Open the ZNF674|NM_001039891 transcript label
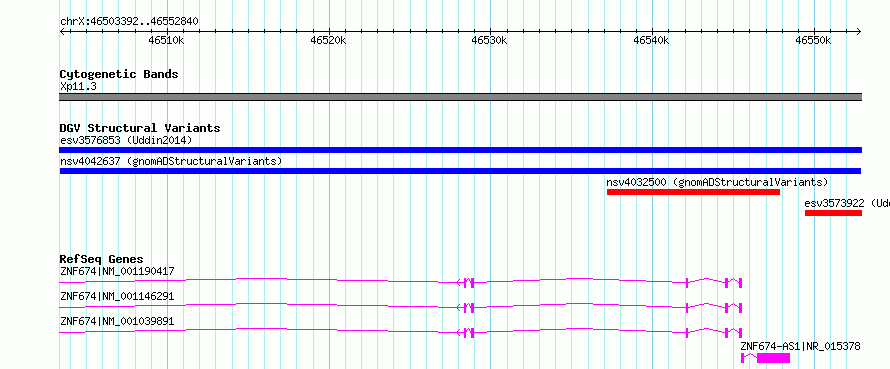 [117, 321]
